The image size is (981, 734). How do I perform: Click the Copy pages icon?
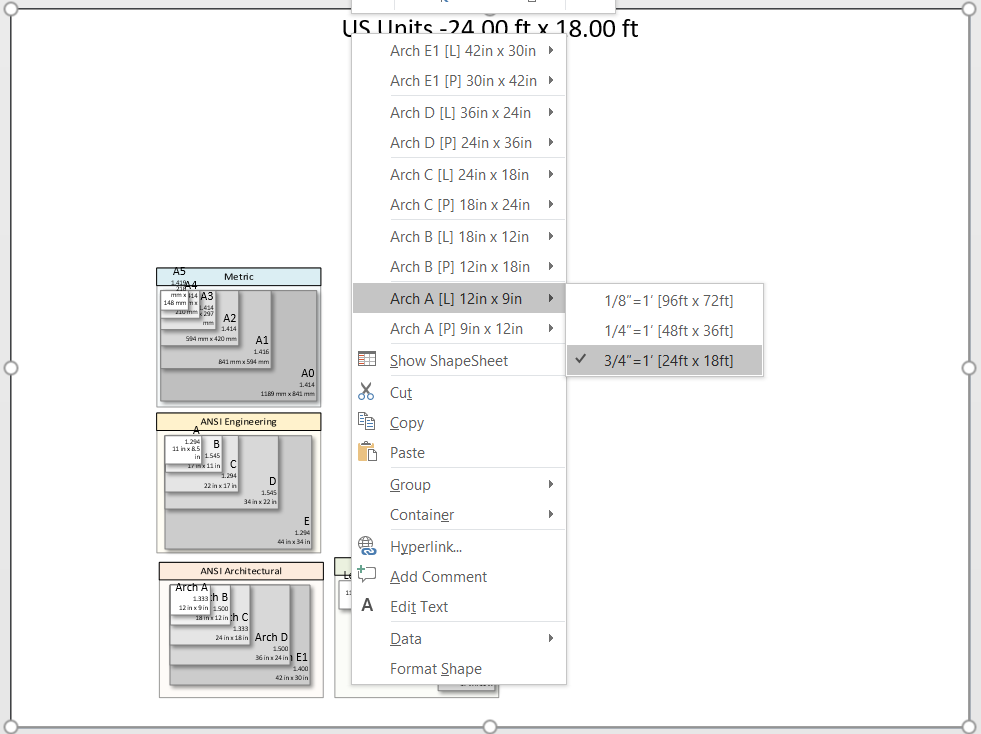click(366, 422)
